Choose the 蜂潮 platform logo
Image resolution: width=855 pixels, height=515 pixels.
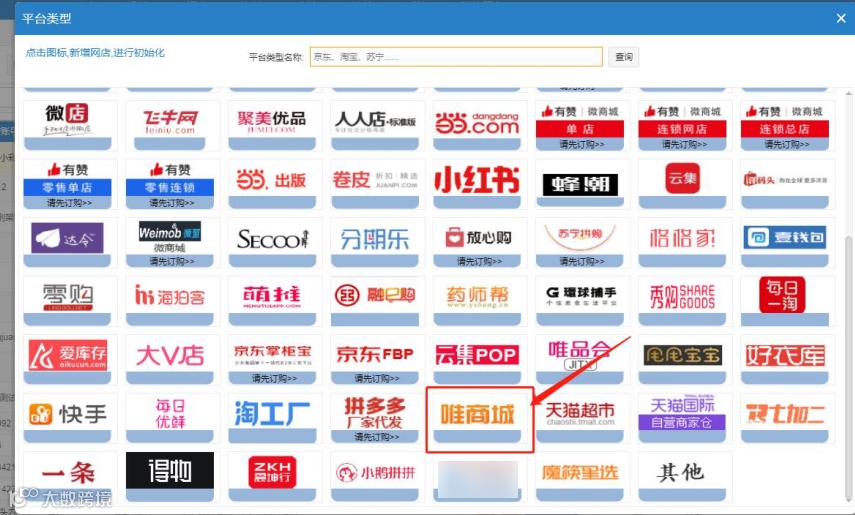tap(580, 184)
